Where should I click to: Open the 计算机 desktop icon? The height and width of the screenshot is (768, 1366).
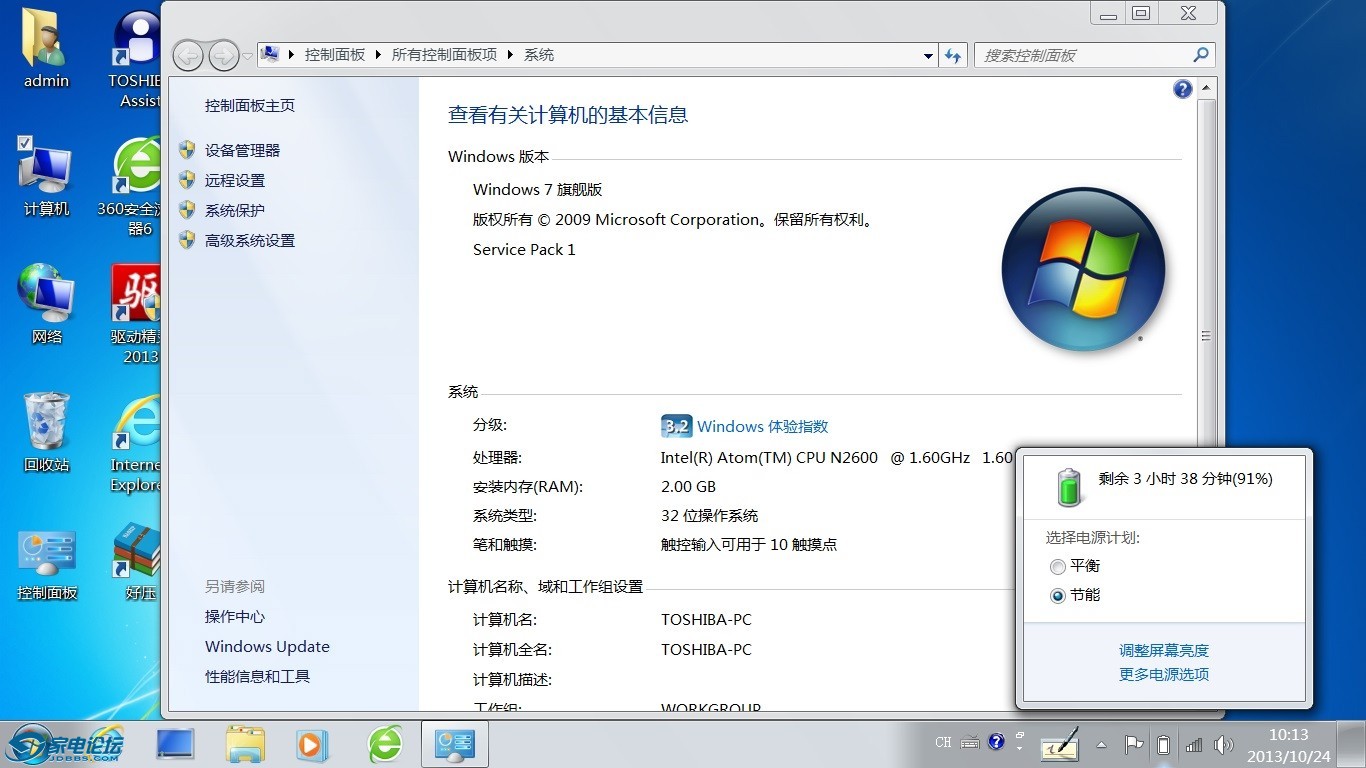tap(46, 178)
